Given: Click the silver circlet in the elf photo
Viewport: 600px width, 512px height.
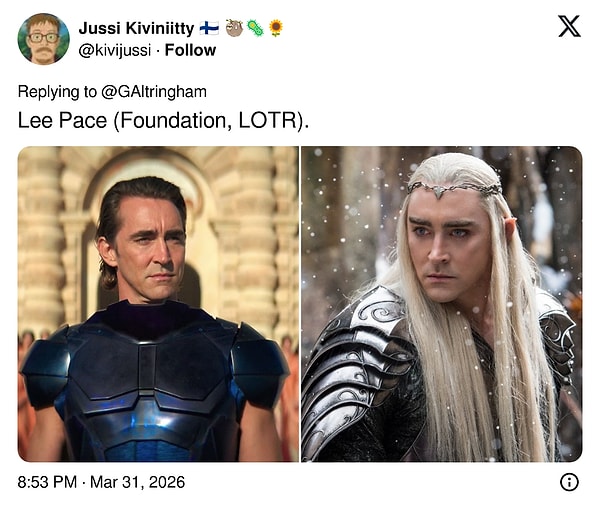Looking at the screenshot, I should point(454,187).
